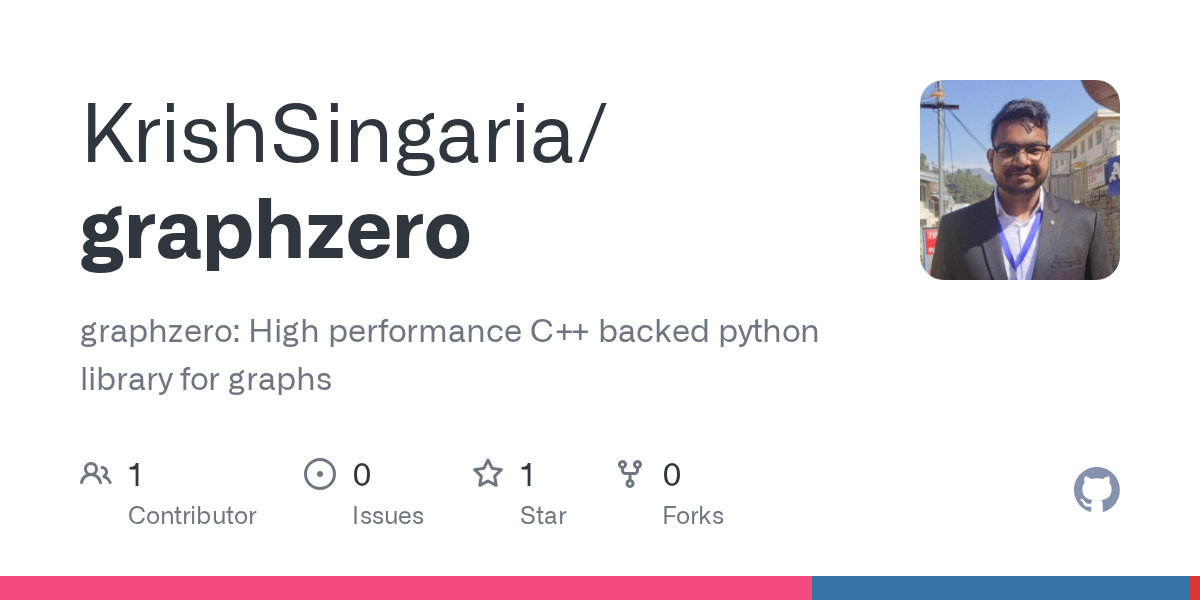
Task: Click the Issues label
Action: coord(388,516)
